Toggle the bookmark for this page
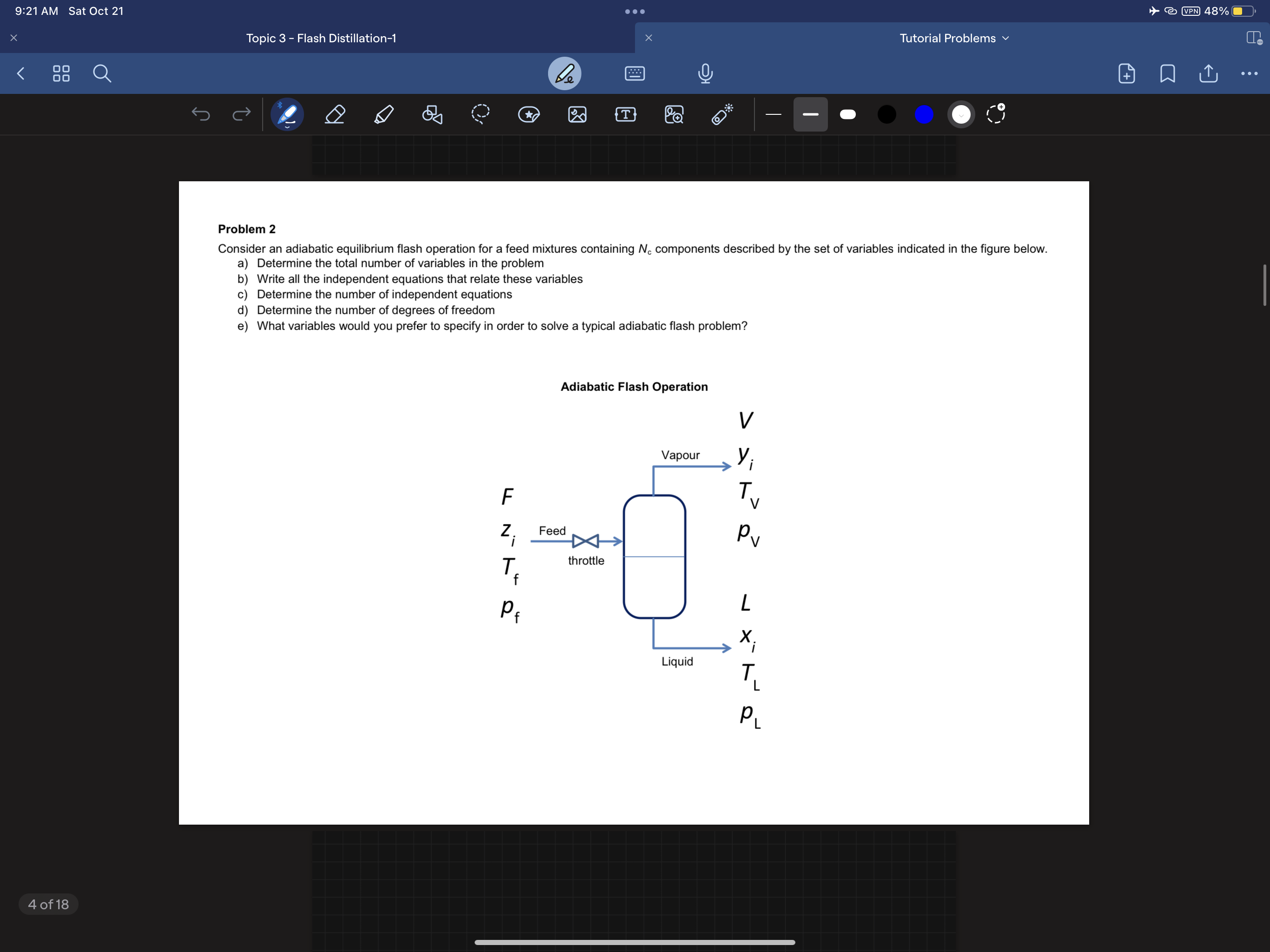Image resolution: width=1270 pixels, height=952 pixels. (x=1167, y=73)
